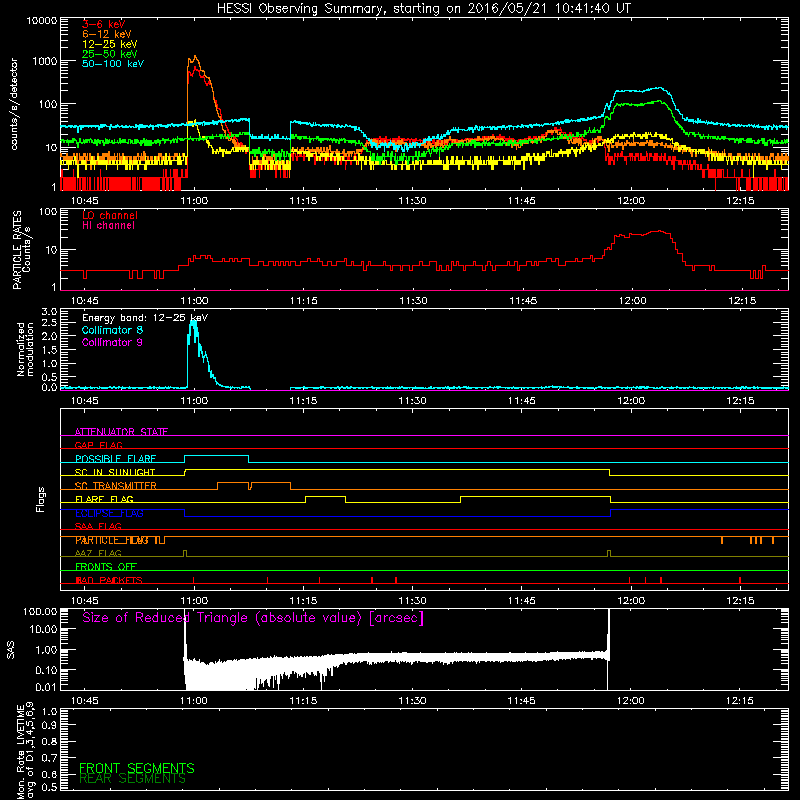This screenshot has height=800, width=800.
Task: Click the 1.5 modulation tick label
Action: [49, 350]
